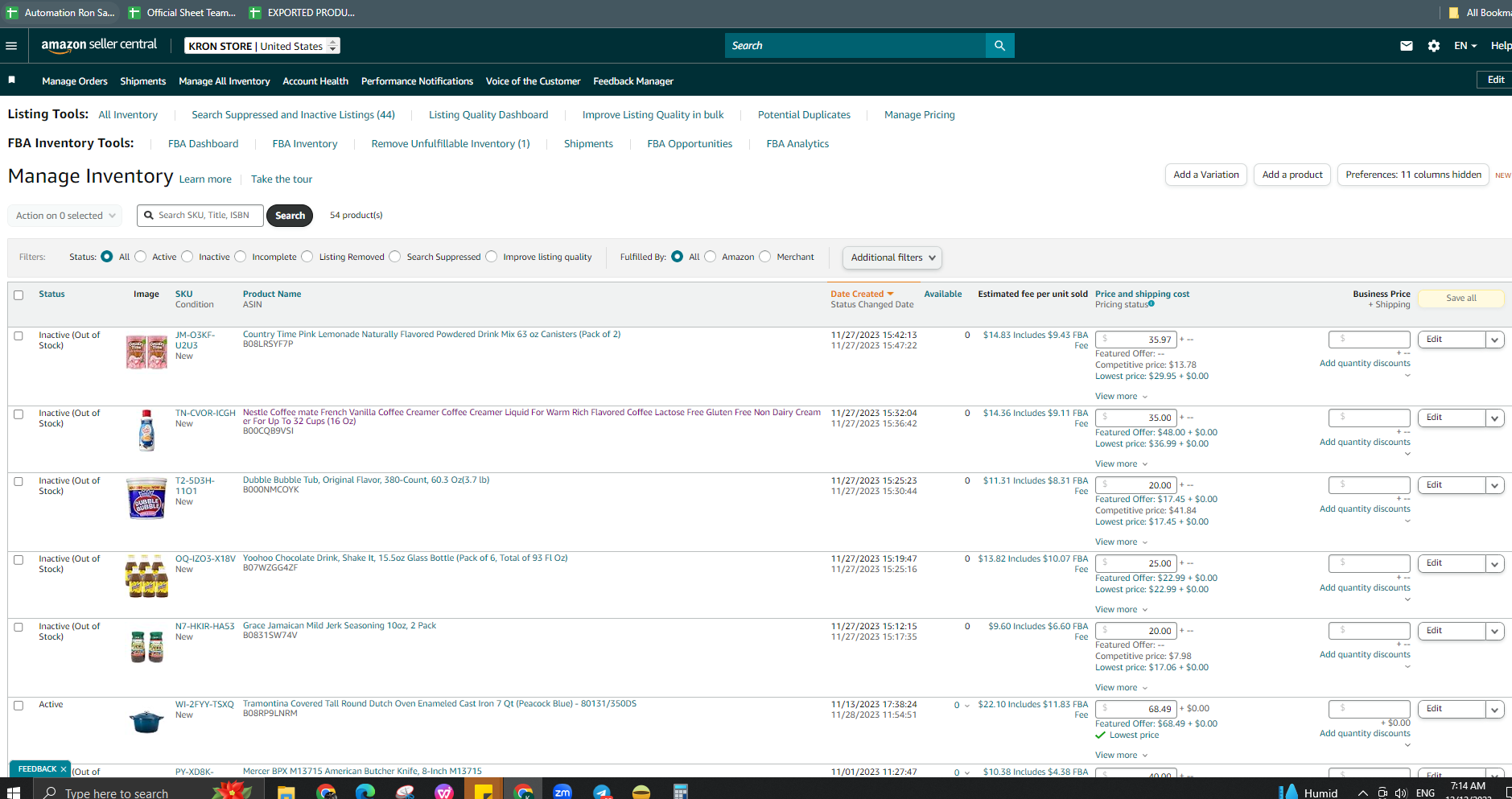Click Add quantity discounts for Tramontina row
The width and height of the screenshot is (1512, 799).
1365,734
